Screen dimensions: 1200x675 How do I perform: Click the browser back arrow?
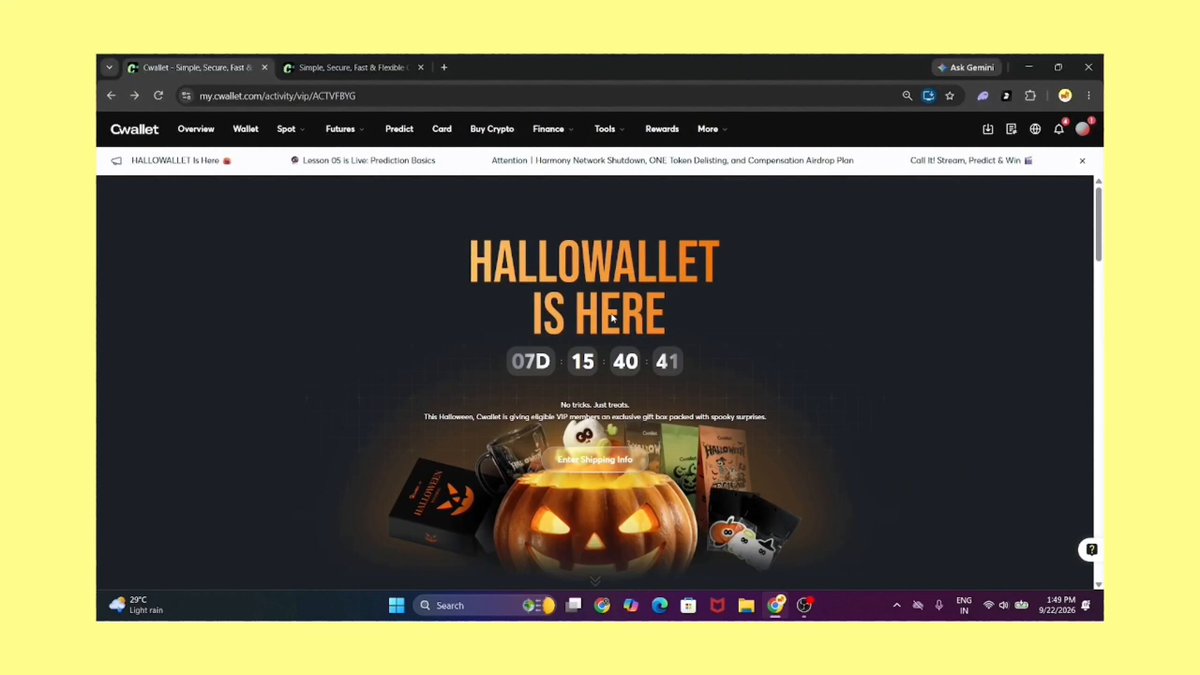pos(111,96)
